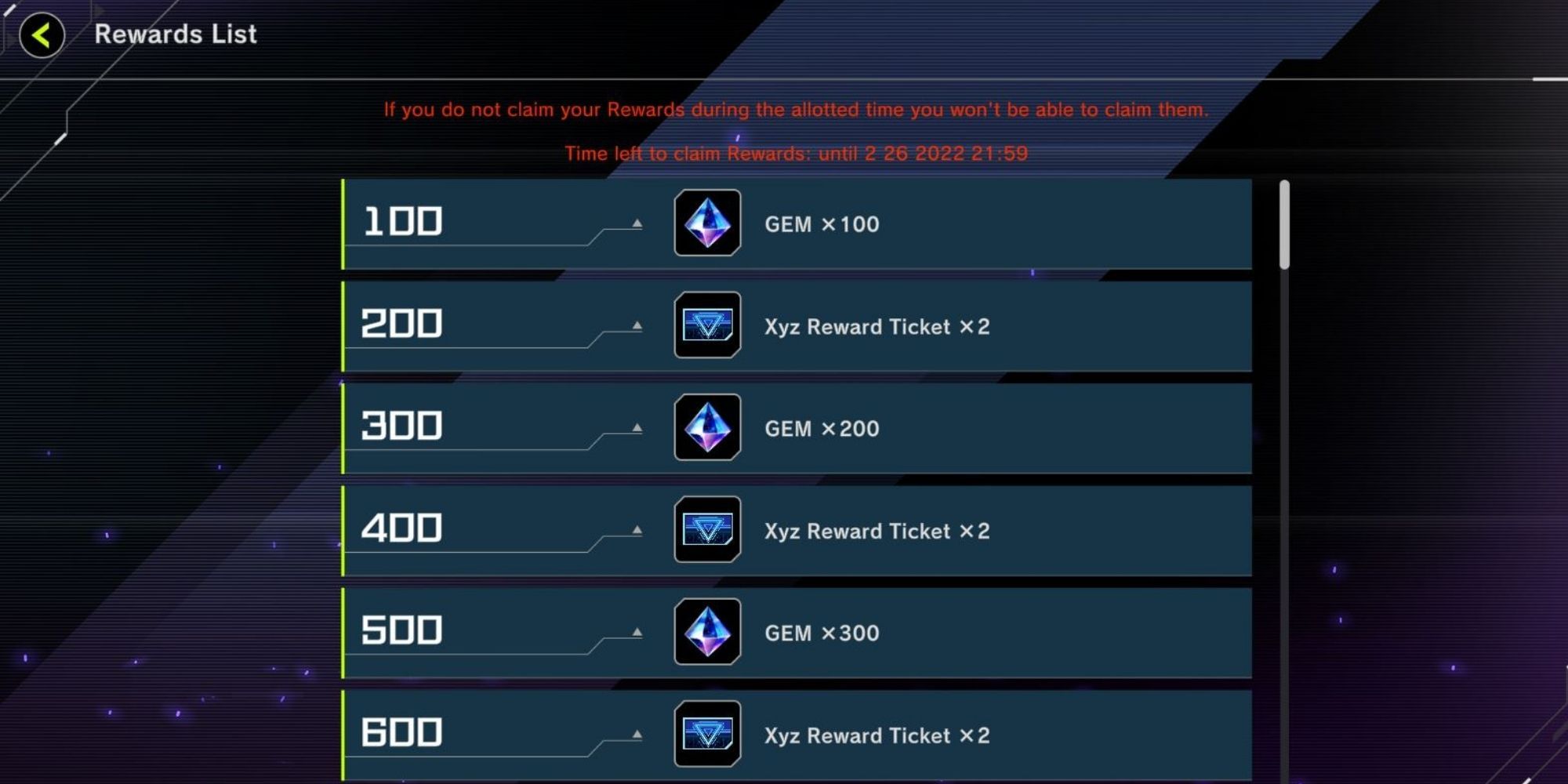The width and height of the screenshot is (1568, 784).
Task: Expand details for the 500 milestone reward
Action: 637,630
